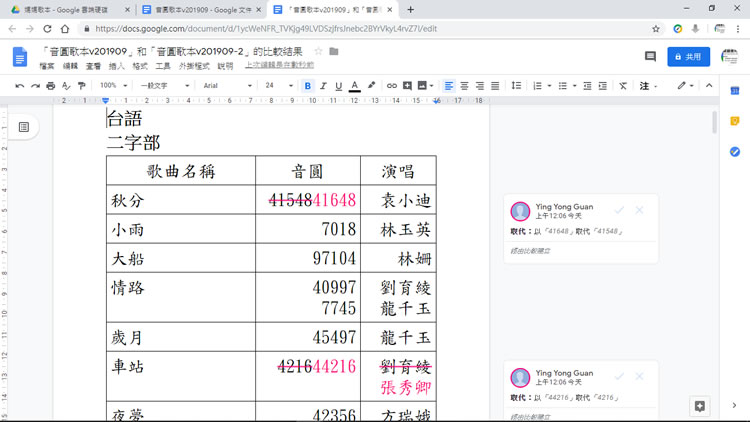Viewport: 750px width, 422px height.
Task: Expand the 100% zoom dropdown
Action: point(113,86)
